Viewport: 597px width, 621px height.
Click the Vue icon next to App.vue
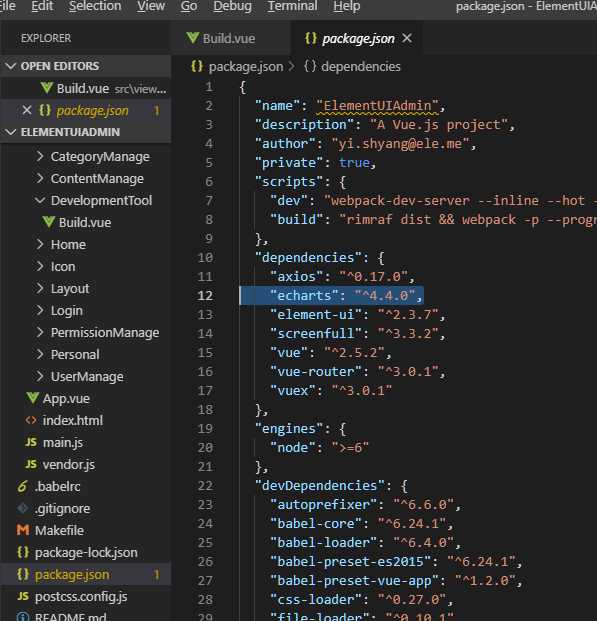coord(32,398)
